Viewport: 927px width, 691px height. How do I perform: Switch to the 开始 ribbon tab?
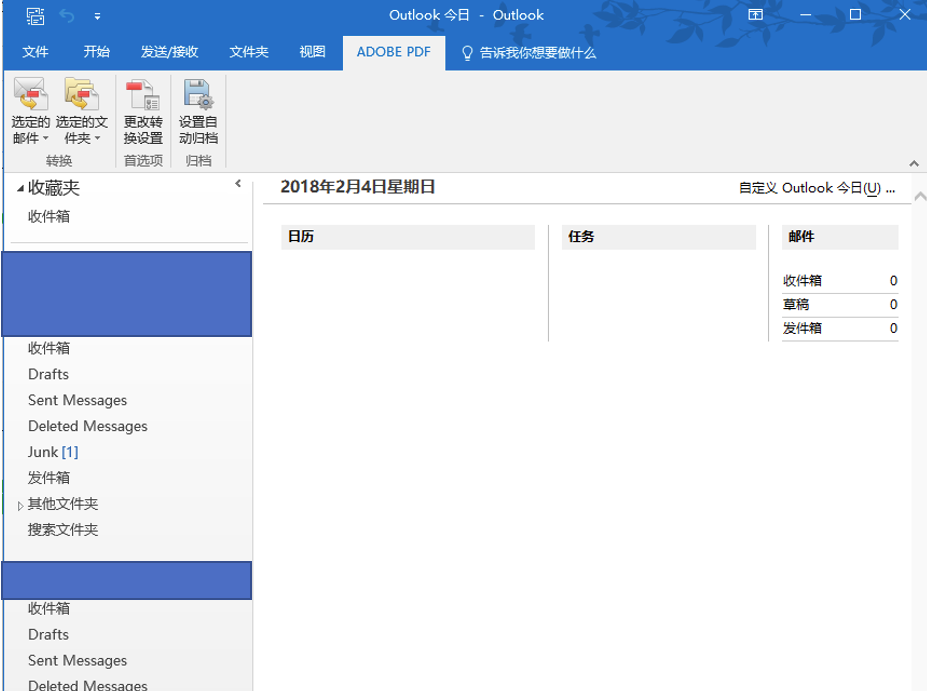[96, 52]
